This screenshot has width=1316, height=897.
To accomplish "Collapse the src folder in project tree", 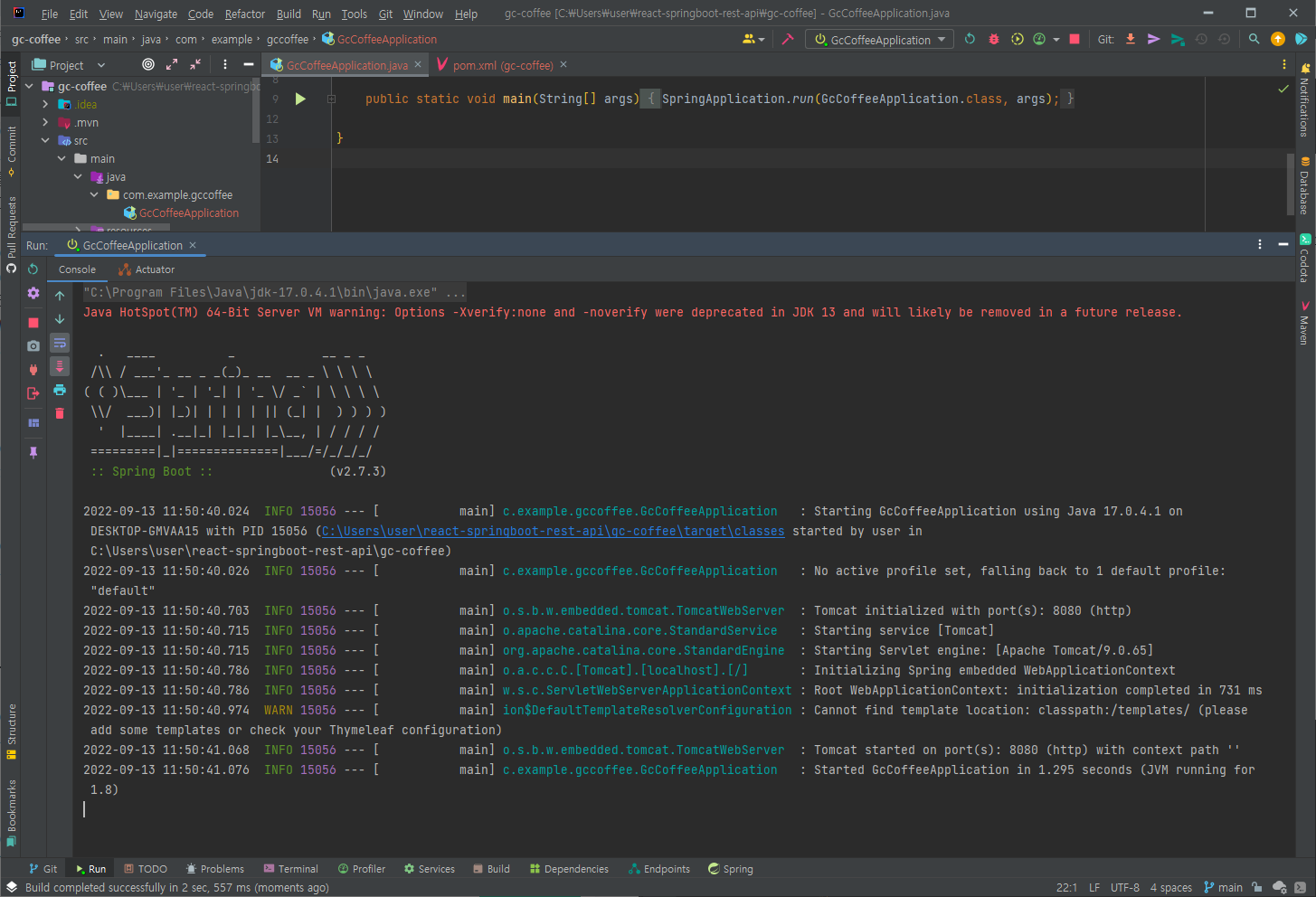I will [45, 141].
